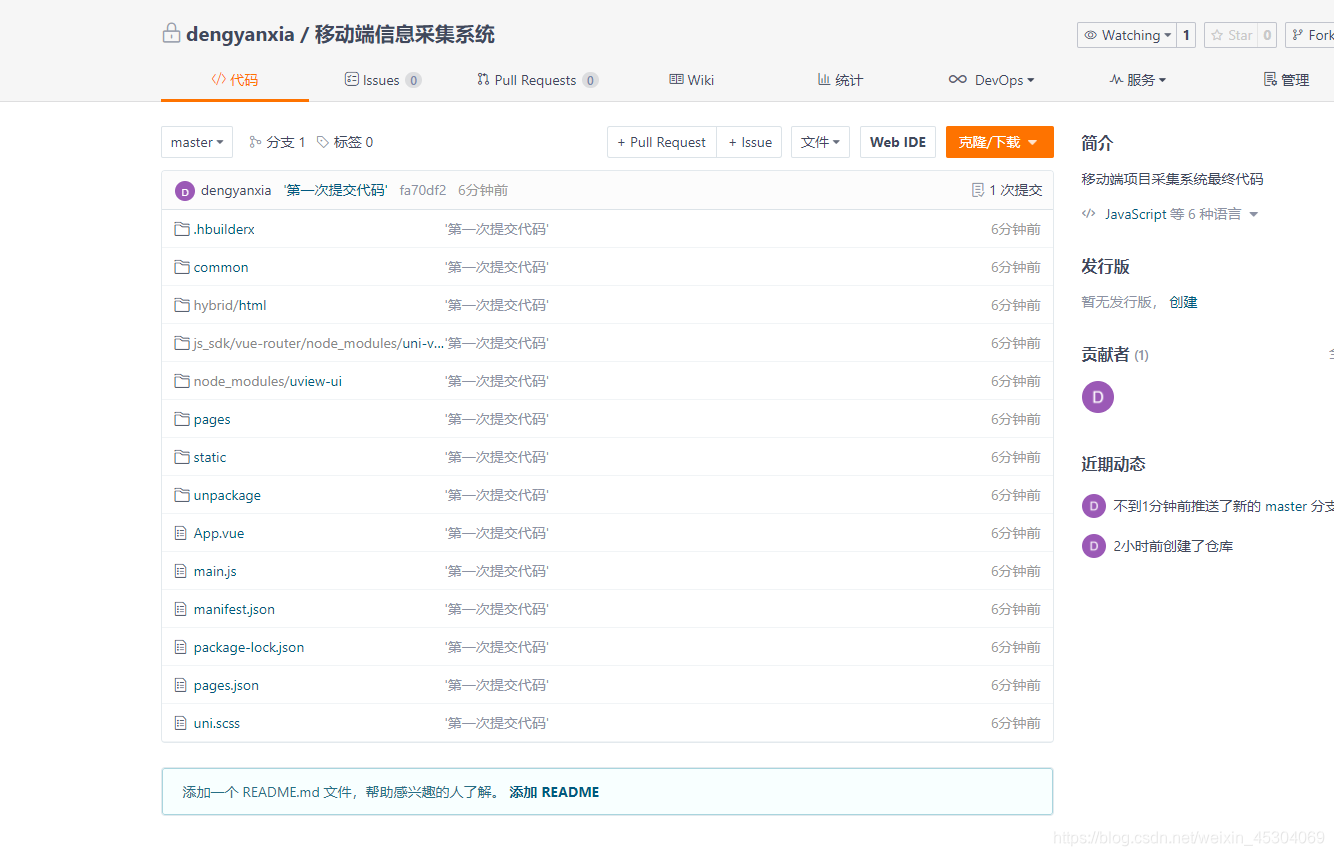The height and width of the screenshot is (856, 1334).
Task: Open the 服务 menu
Action: click(1138, 80)
